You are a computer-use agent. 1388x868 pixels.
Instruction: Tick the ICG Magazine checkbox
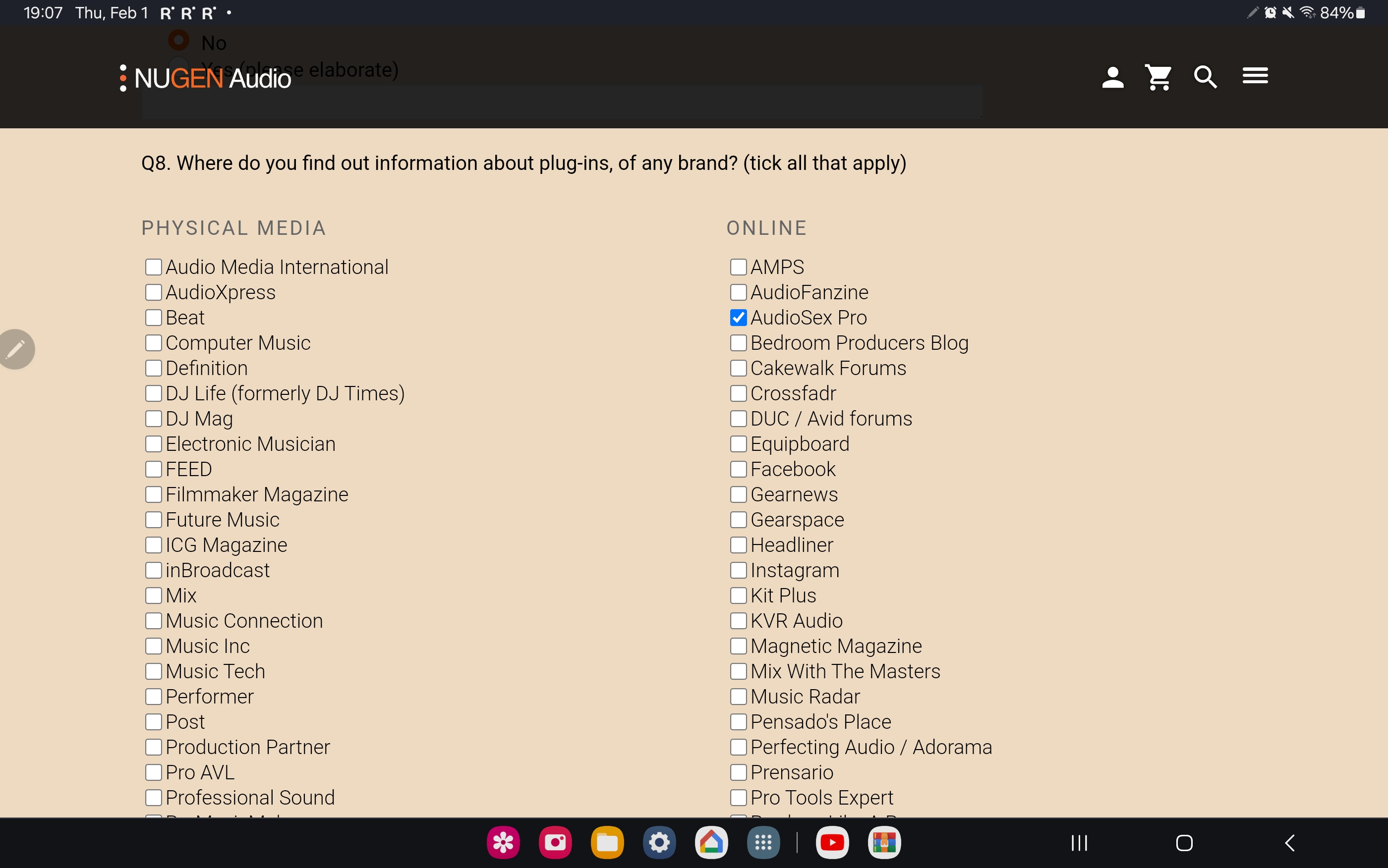click(153, 545)
